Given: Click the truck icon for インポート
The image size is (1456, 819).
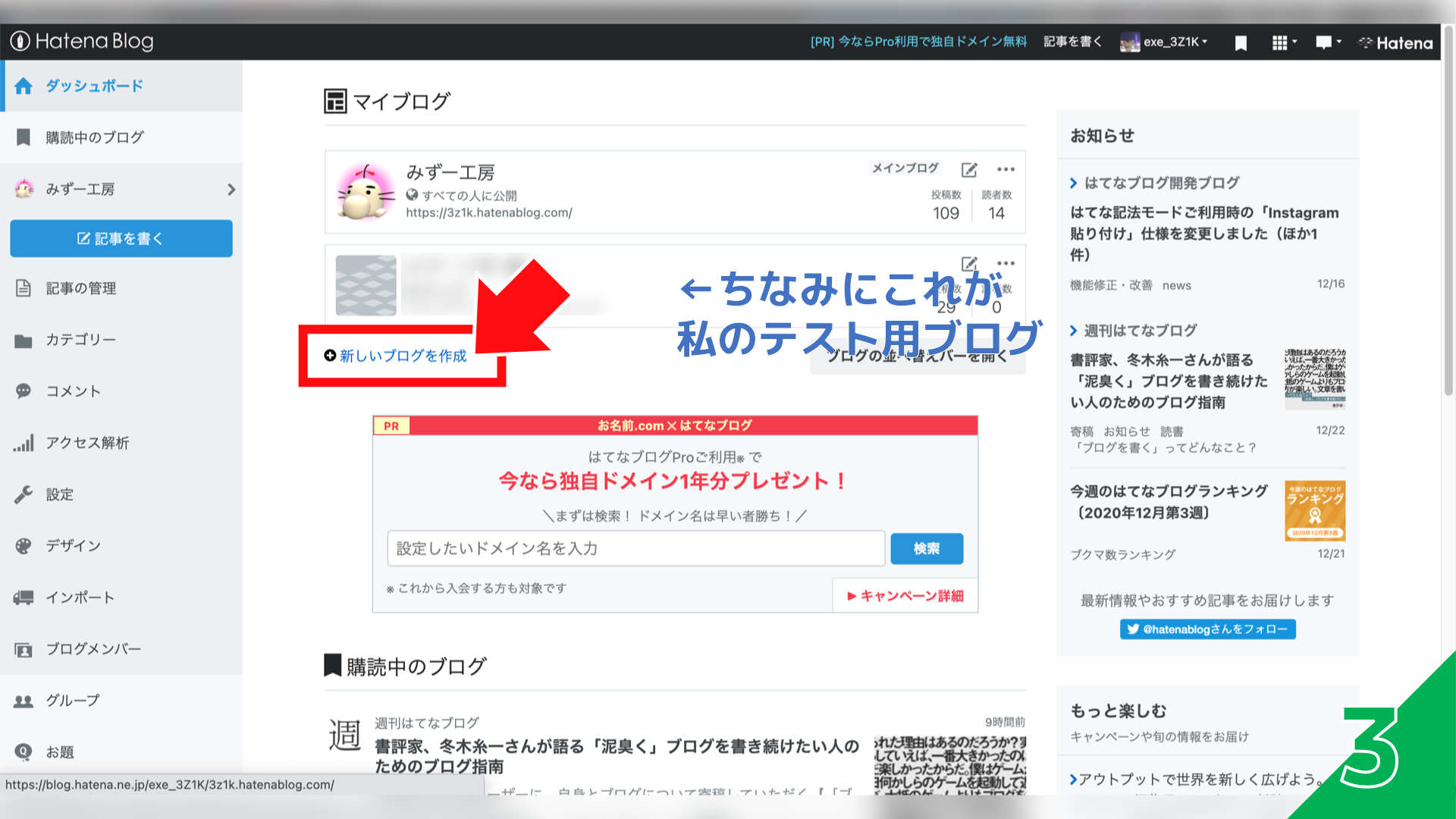Looking at the screenshot, I should point(24,598).
